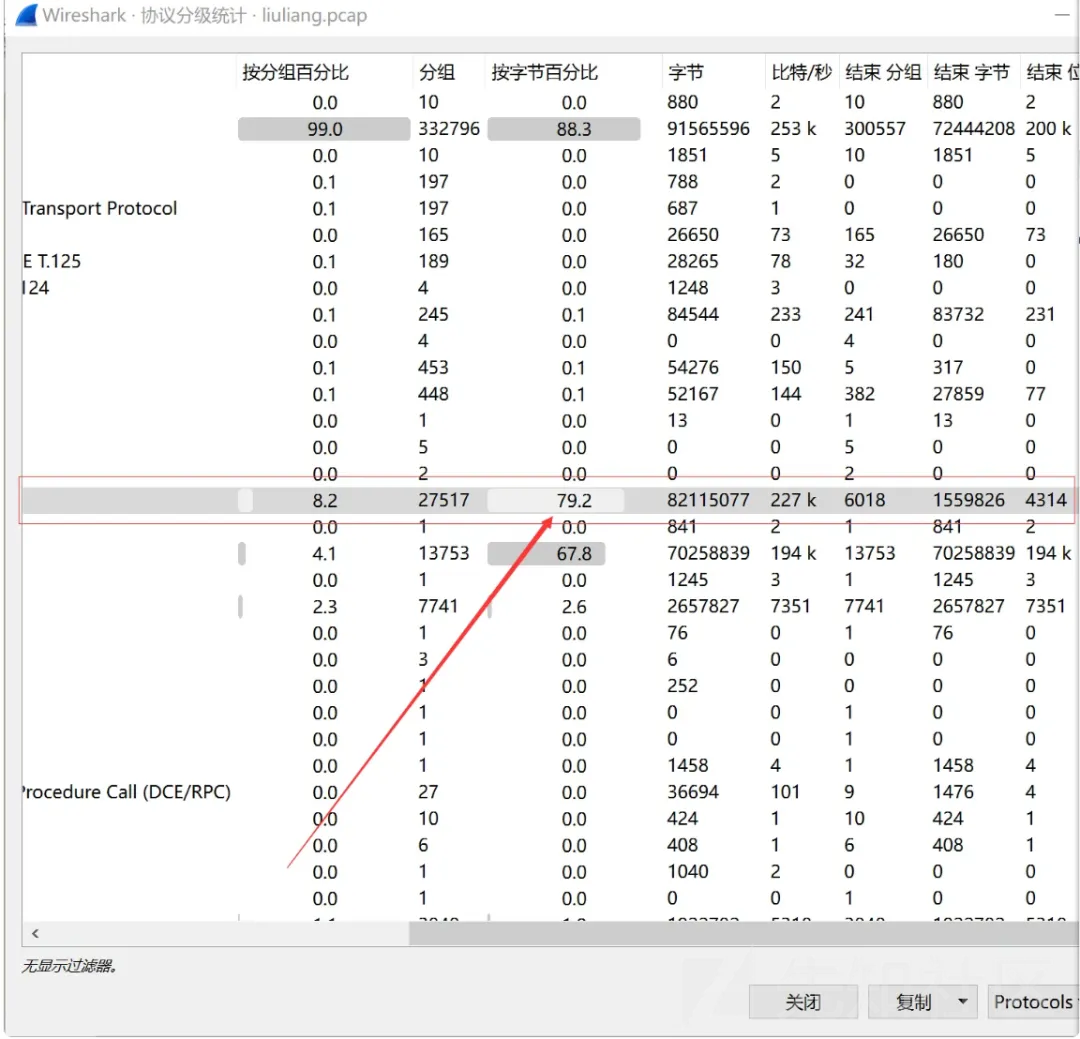
Task: Click the 无显示过滤器 status text
Action: (69, 966)
